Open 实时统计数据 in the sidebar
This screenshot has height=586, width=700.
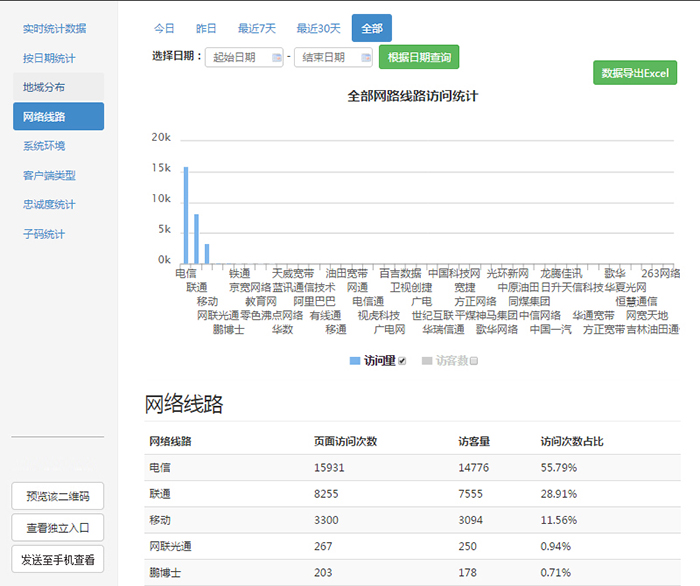55,28
